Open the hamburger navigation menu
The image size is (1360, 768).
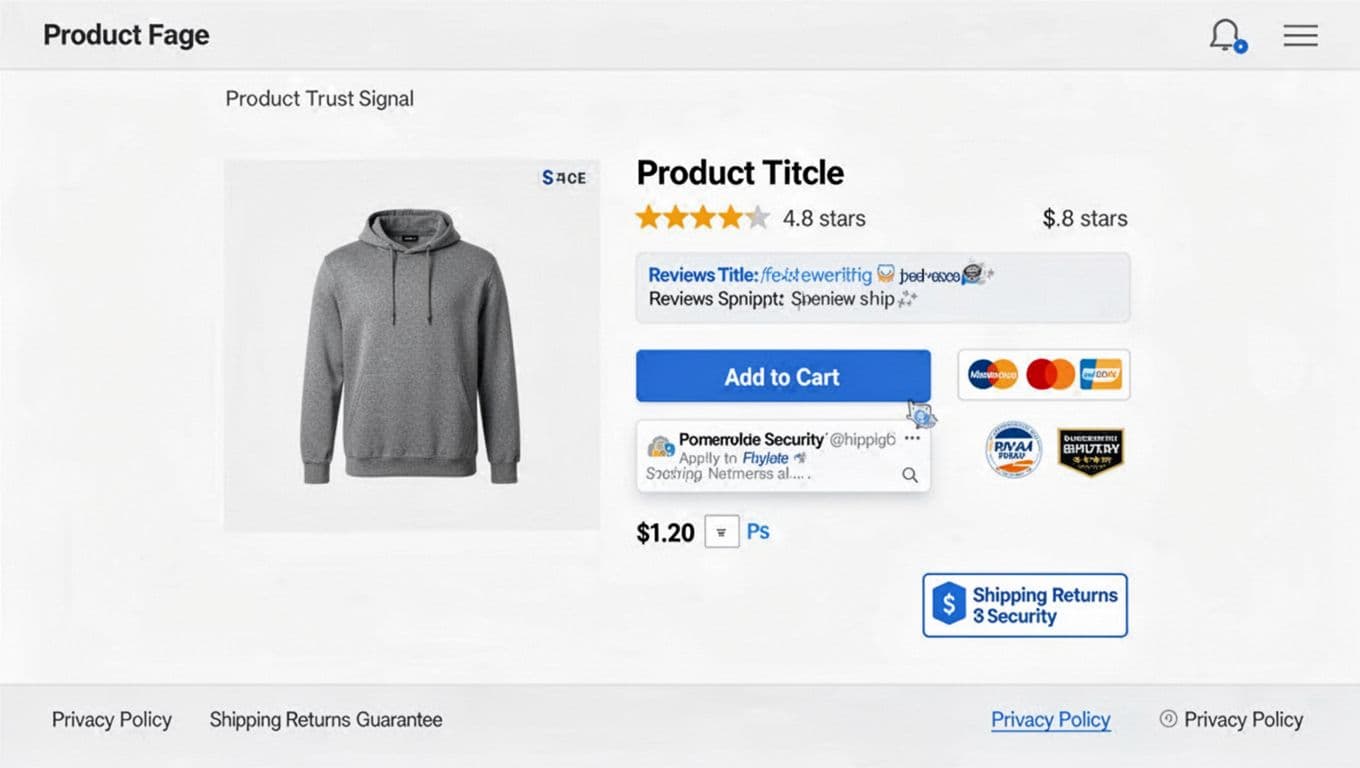pyautogui.click(x=1300, y=35)
